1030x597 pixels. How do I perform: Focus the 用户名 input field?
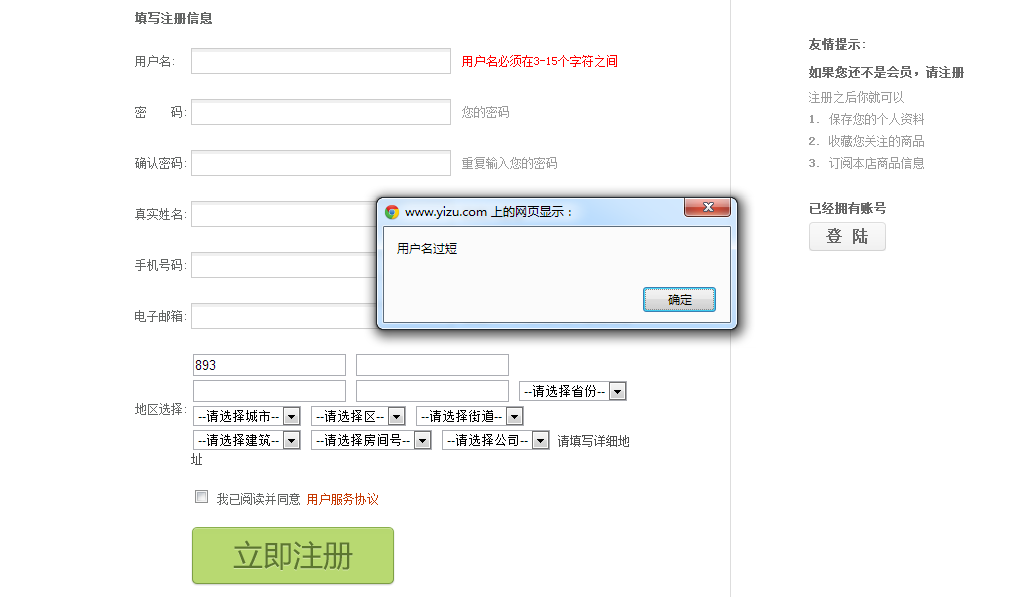pyautogui.click(x=321, y=61)
